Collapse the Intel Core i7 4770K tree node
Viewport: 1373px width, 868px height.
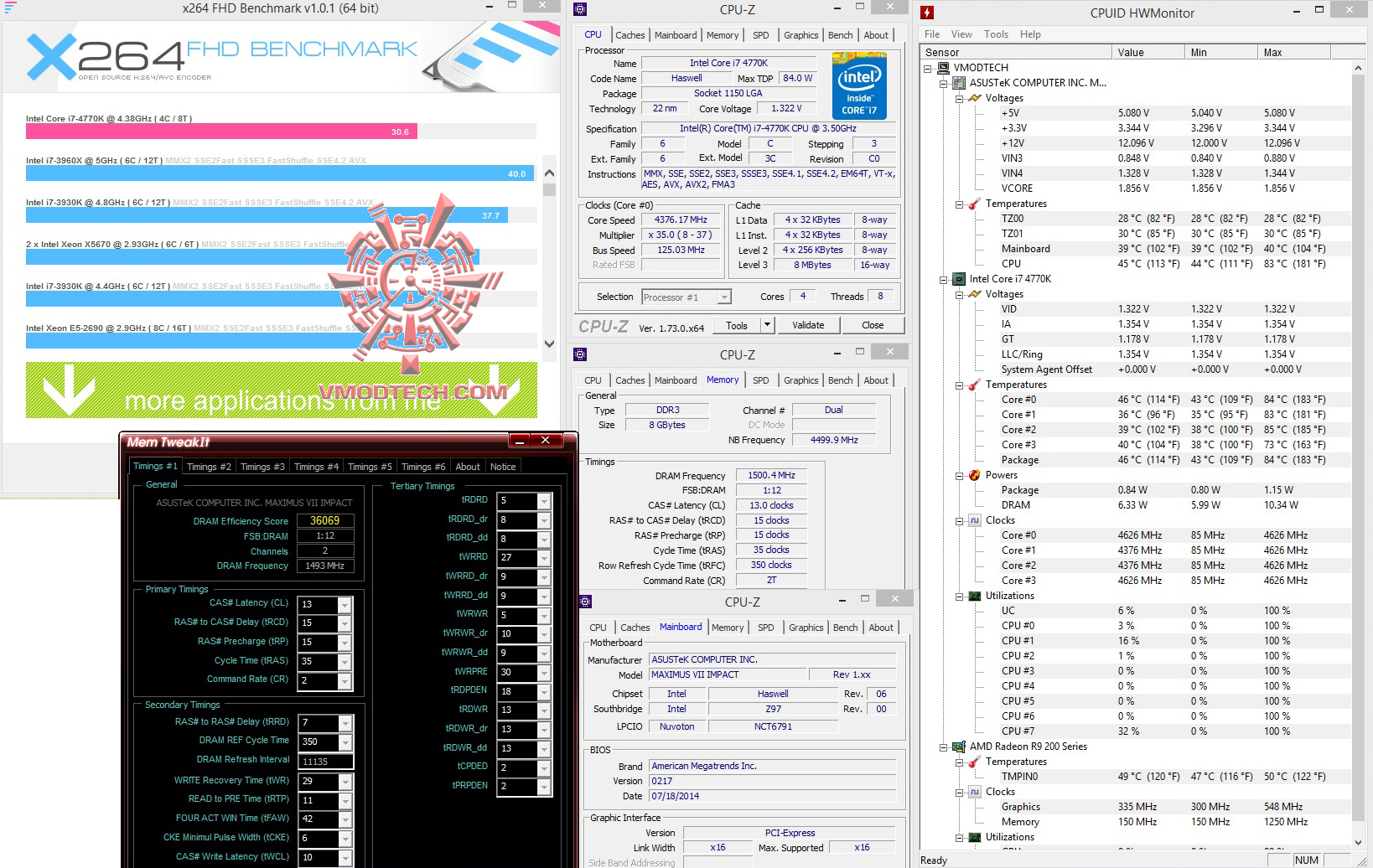tap(944, 280)
